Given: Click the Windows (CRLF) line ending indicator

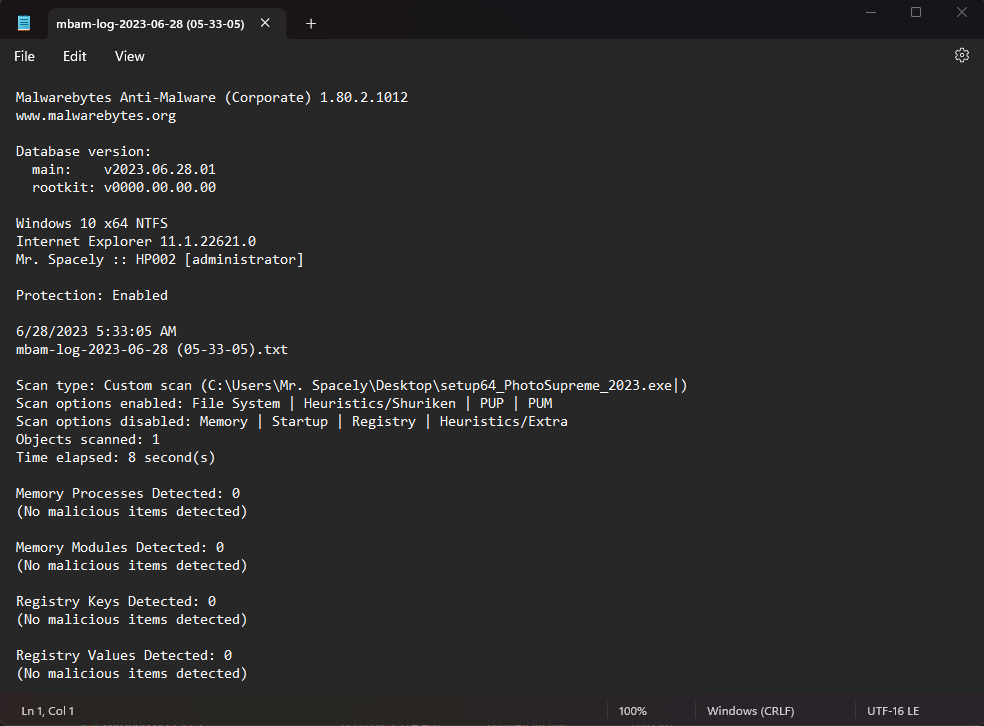Looking at the screenshot, I should tap(751, 711).
